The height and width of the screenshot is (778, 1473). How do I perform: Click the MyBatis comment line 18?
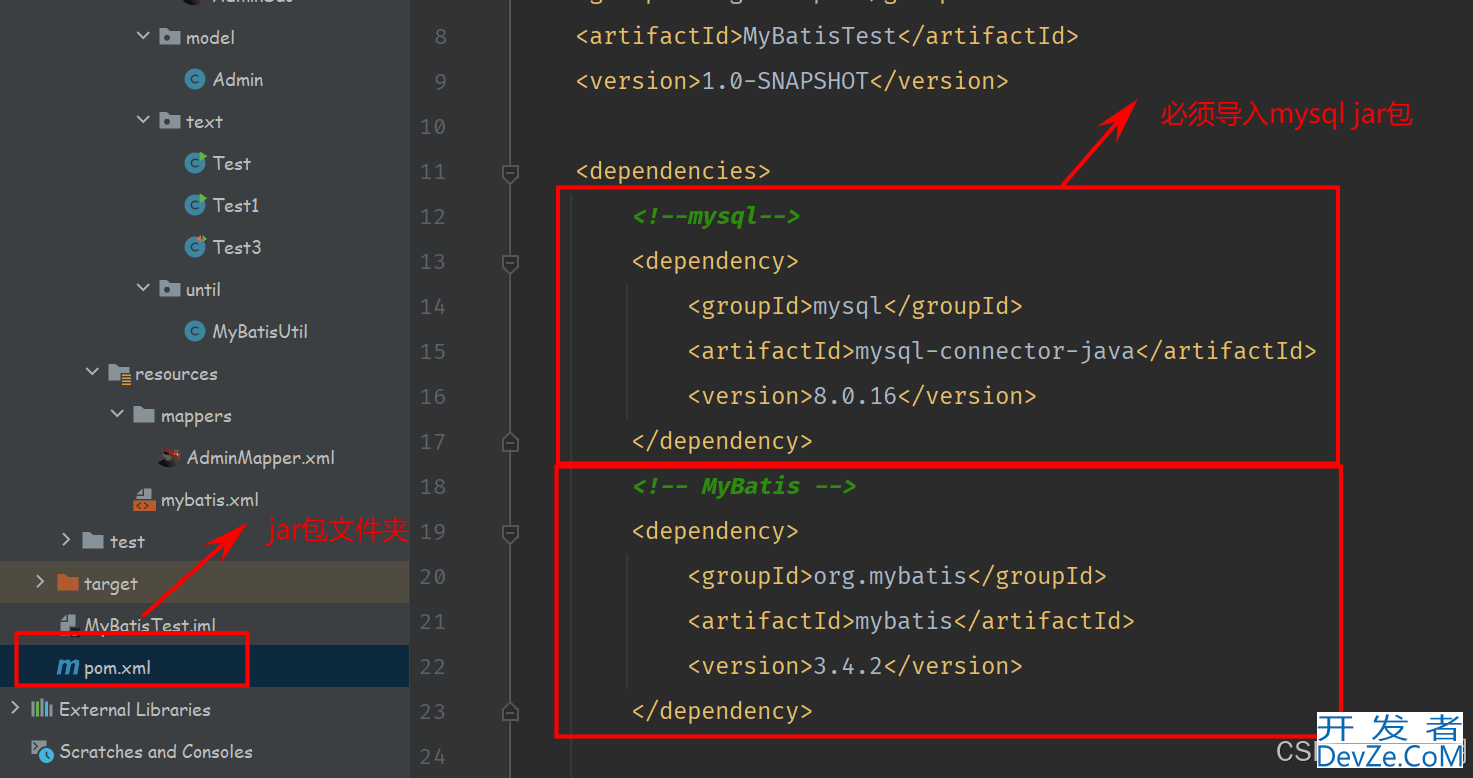pos(744,486)
